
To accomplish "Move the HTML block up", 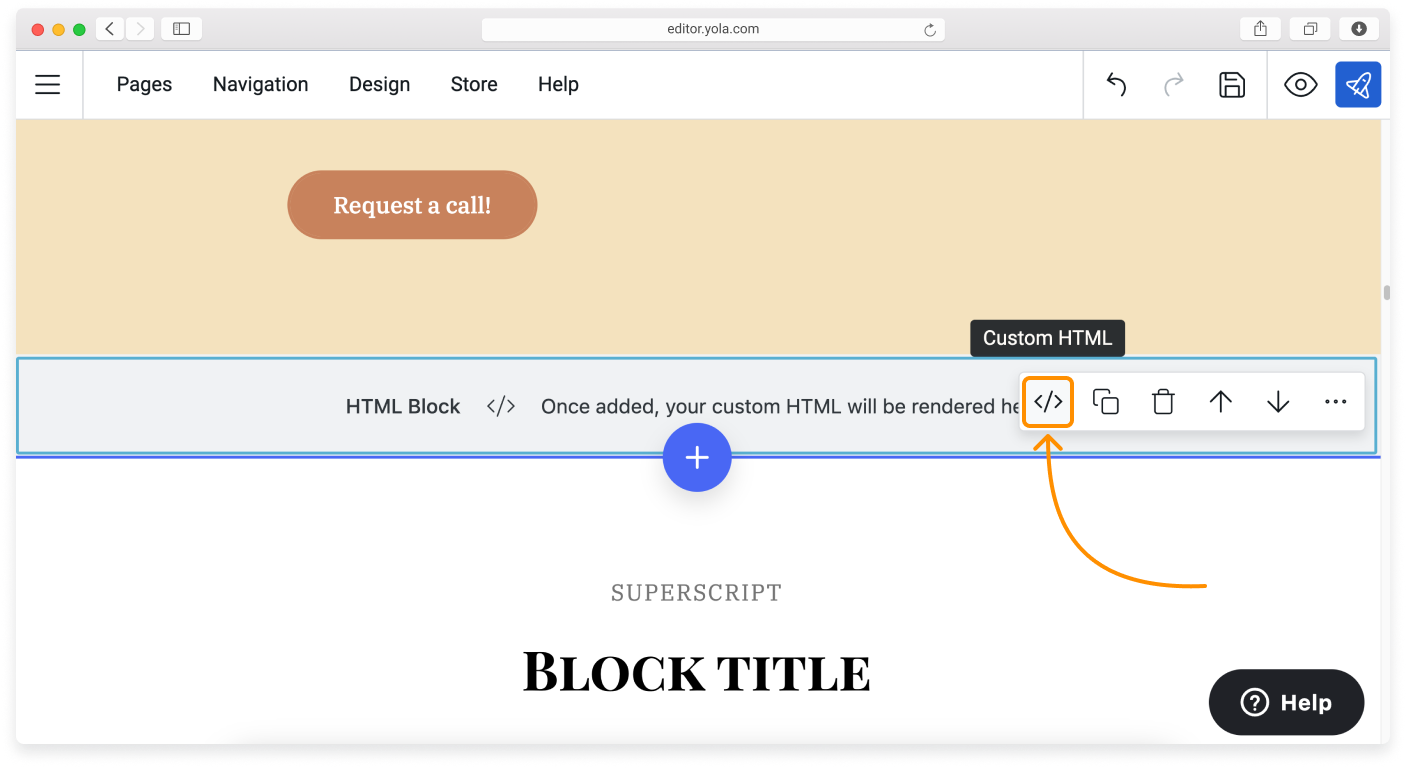I will 1220,402.
